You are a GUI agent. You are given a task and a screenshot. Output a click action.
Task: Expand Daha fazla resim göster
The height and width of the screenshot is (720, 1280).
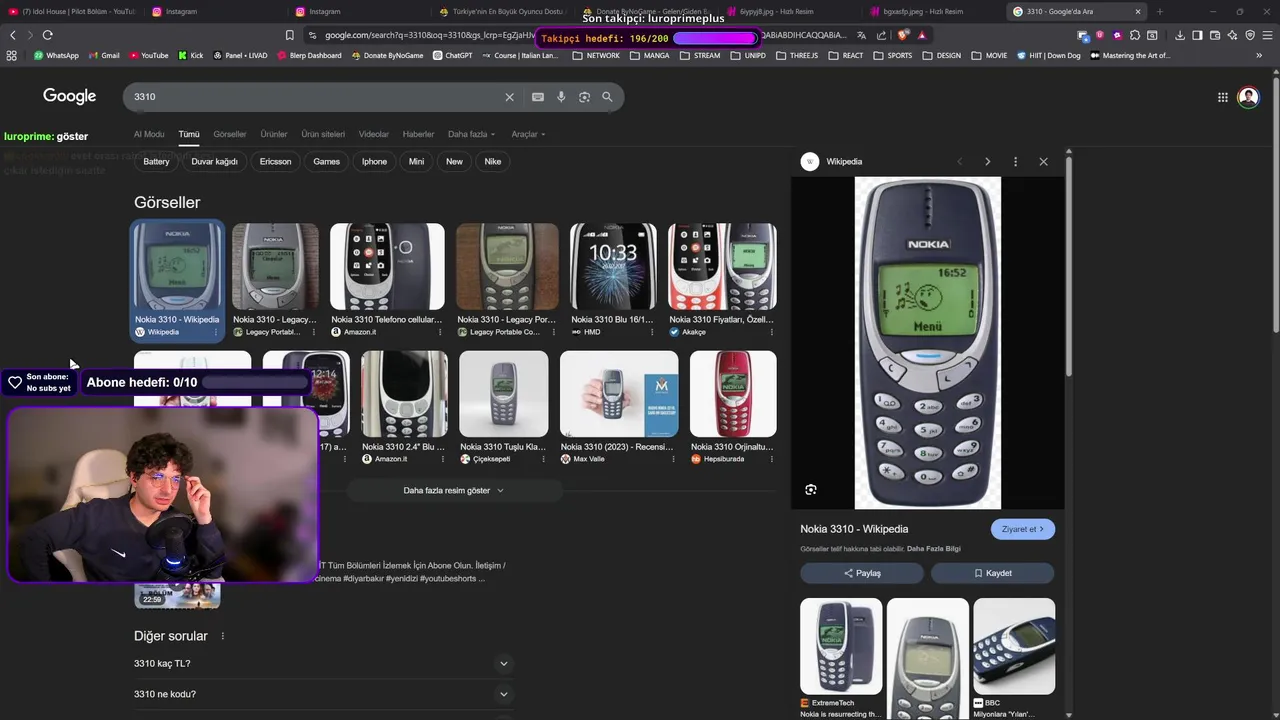pyautogui.click(x=454, y=491)
